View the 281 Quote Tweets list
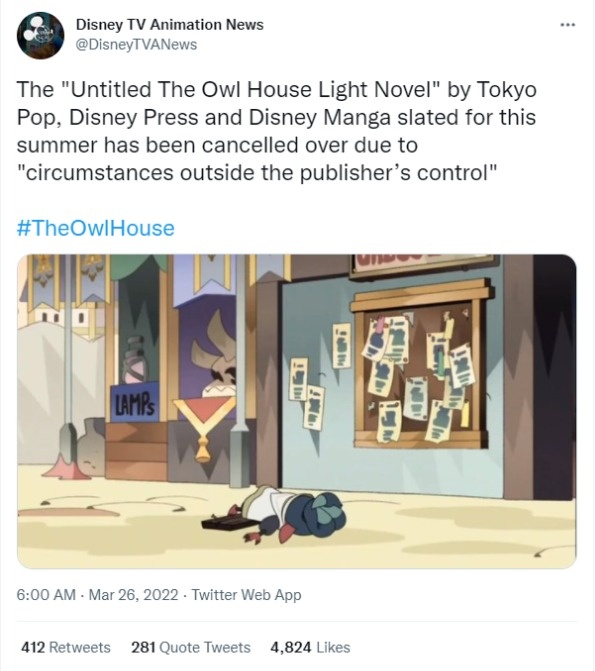Viewport: 595px width, 671px height. (190, 647)
